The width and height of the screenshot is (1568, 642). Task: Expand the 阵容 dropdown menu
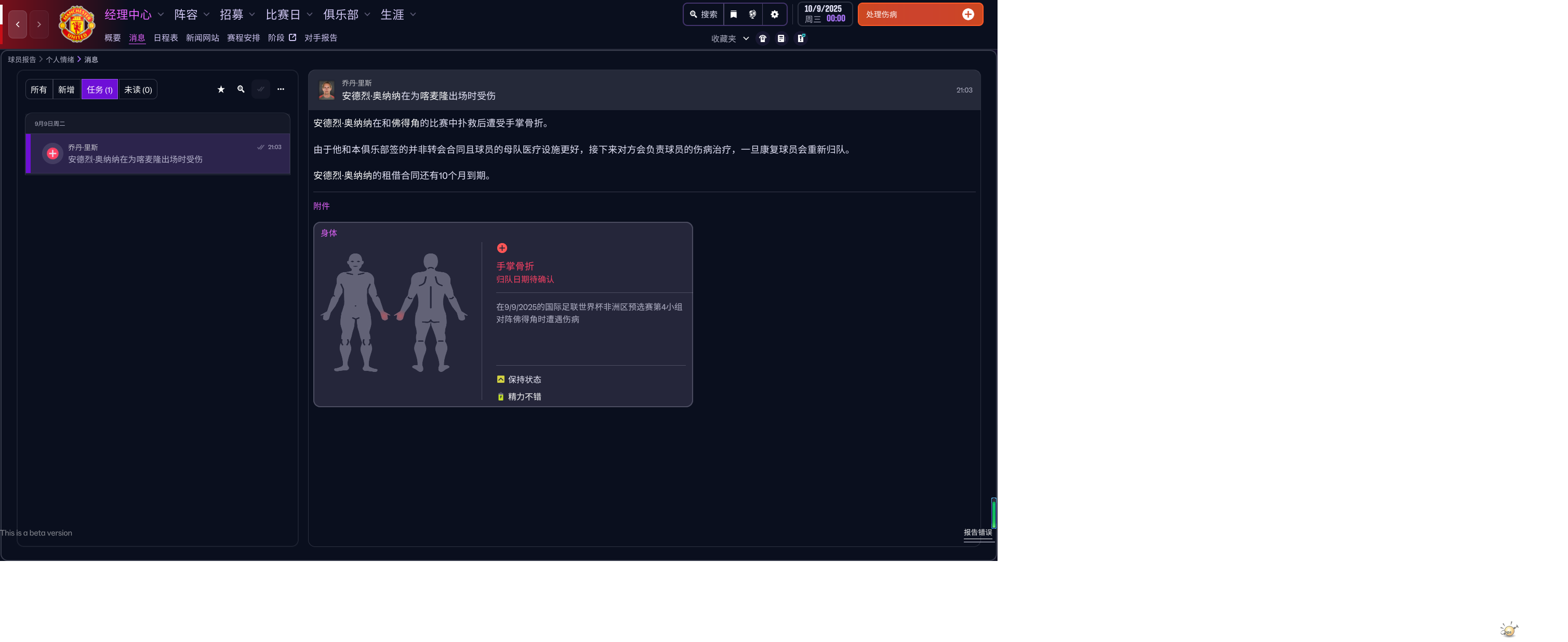click(x=191, y=15)
